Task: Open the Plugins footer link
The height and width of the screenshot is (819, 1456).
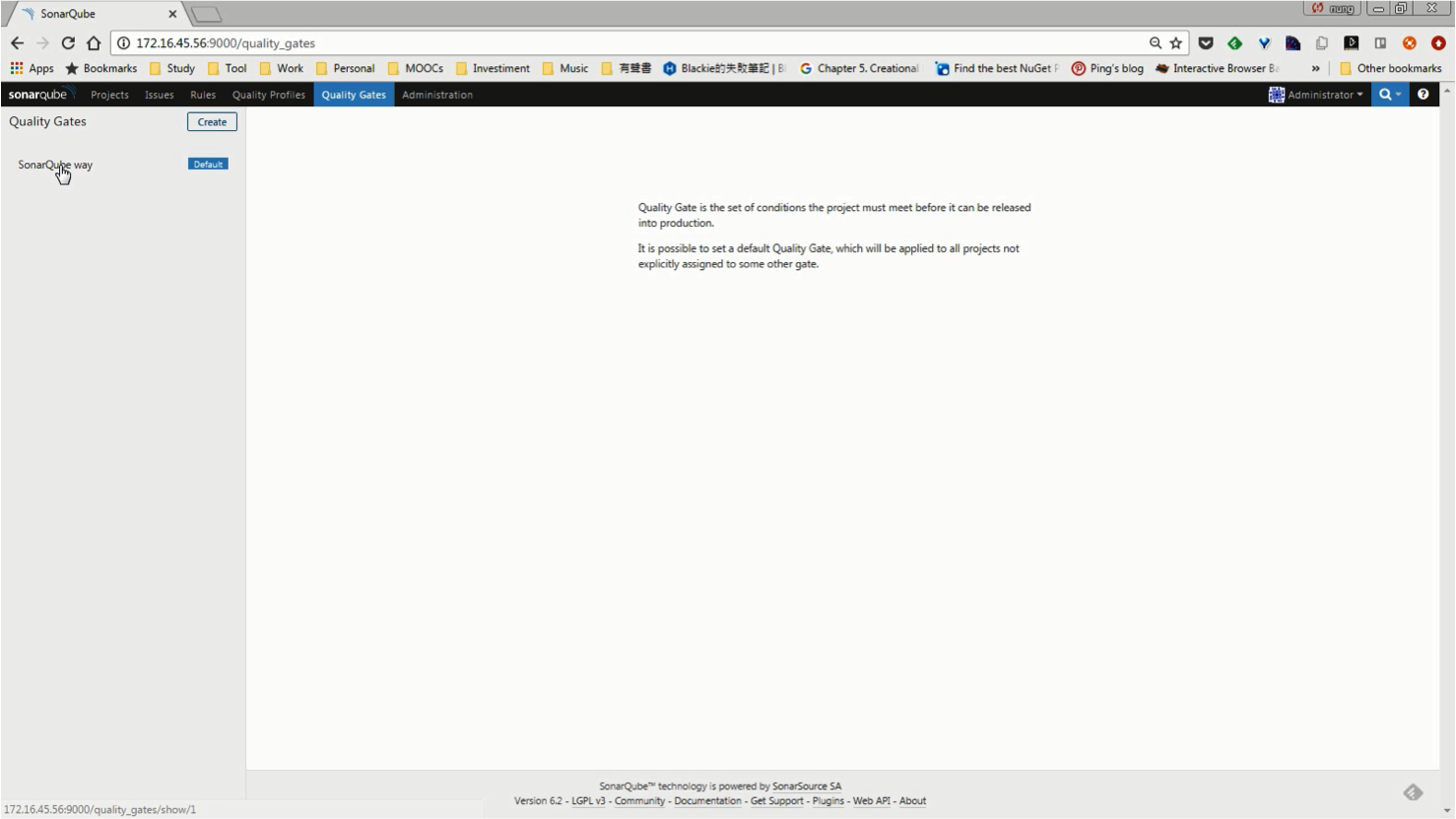Action: pos(828,801)
